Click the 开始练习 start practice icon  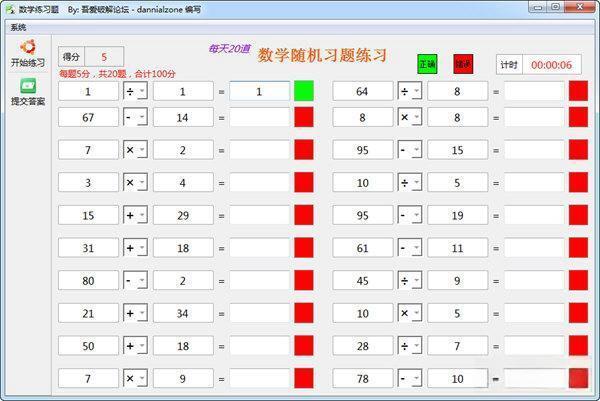tap(28, 48)
